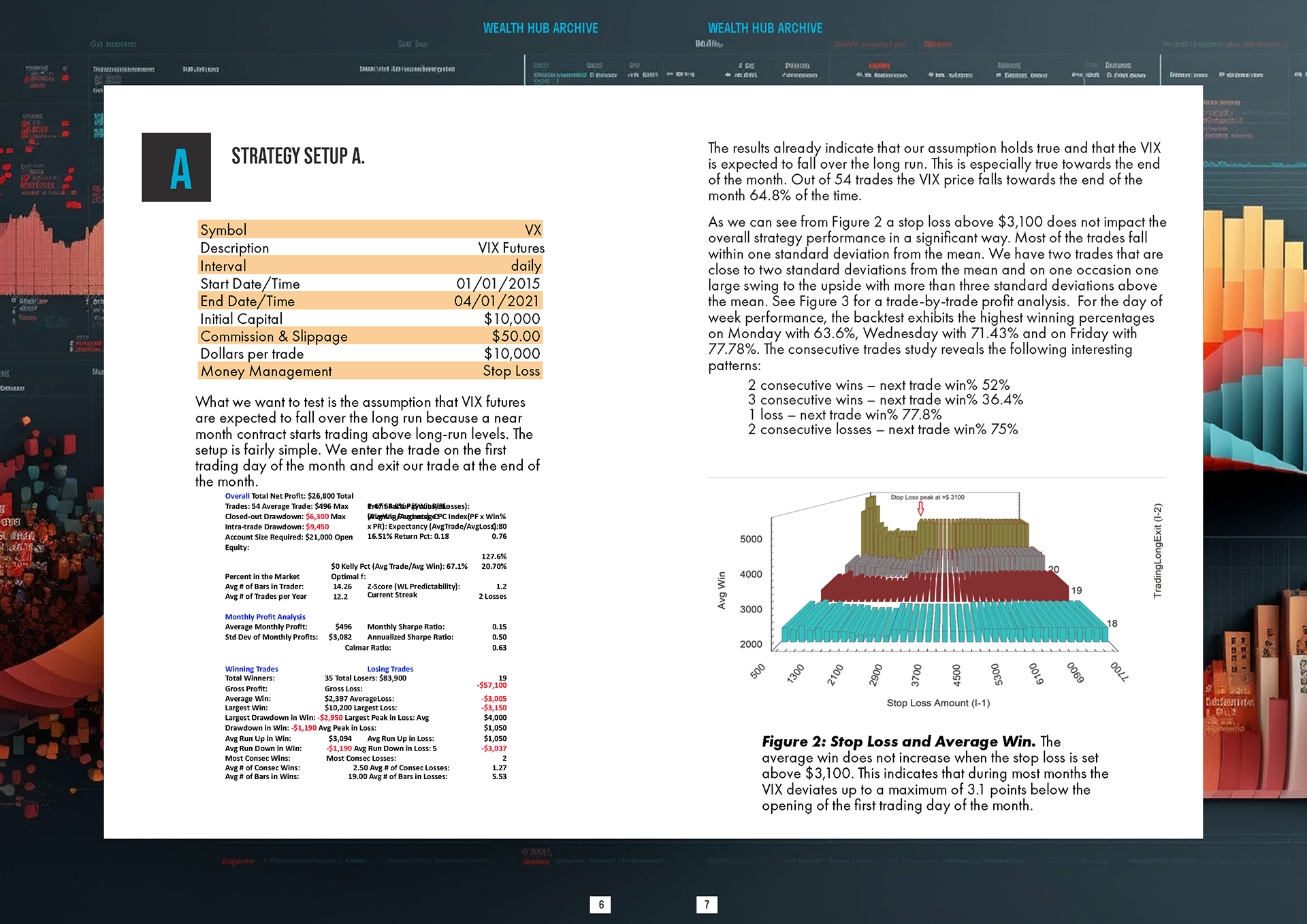Screen dimensions: 1307x924
Task: Select the STRATEGY SETUP A. heading
Action: pos(298,156)
